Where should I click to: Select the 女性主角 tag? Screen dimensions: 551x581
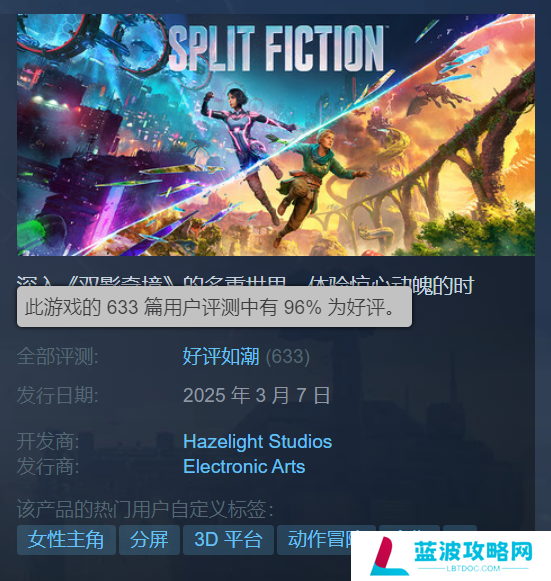click(x=66, y=540)
